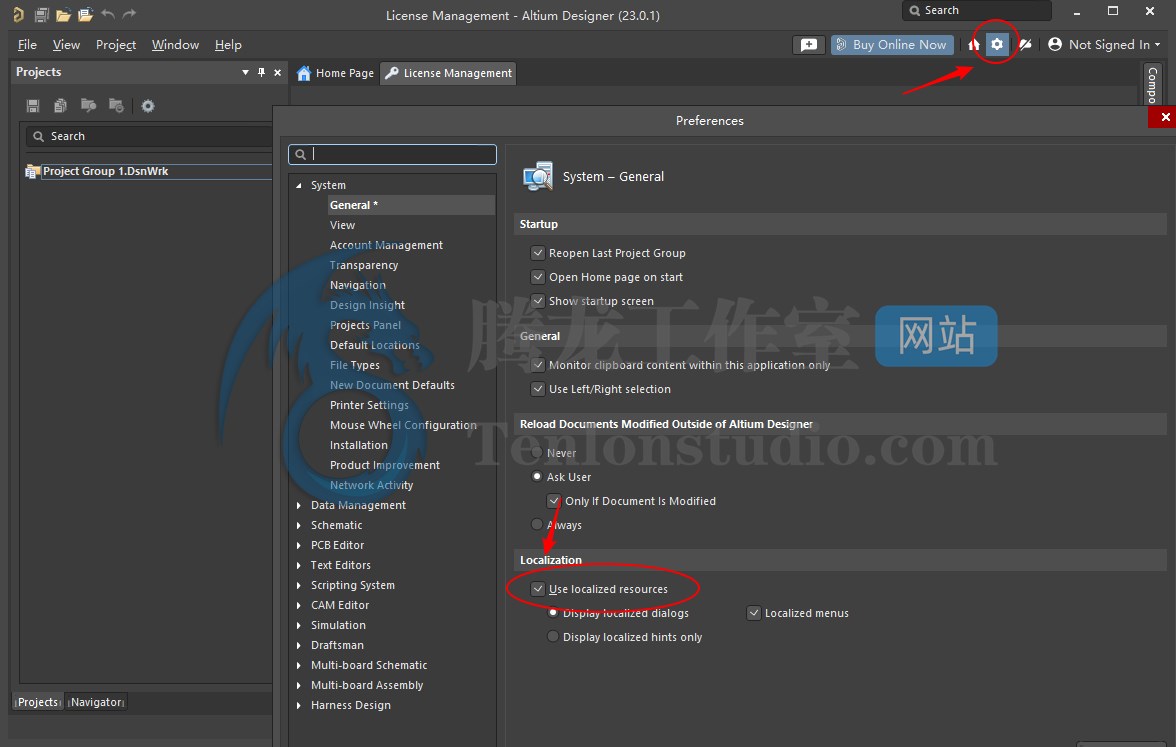The width and height of the screenshot is (1176, 747).
Task: Click the user account avatar icon
Action: [x=1054, y=44]
